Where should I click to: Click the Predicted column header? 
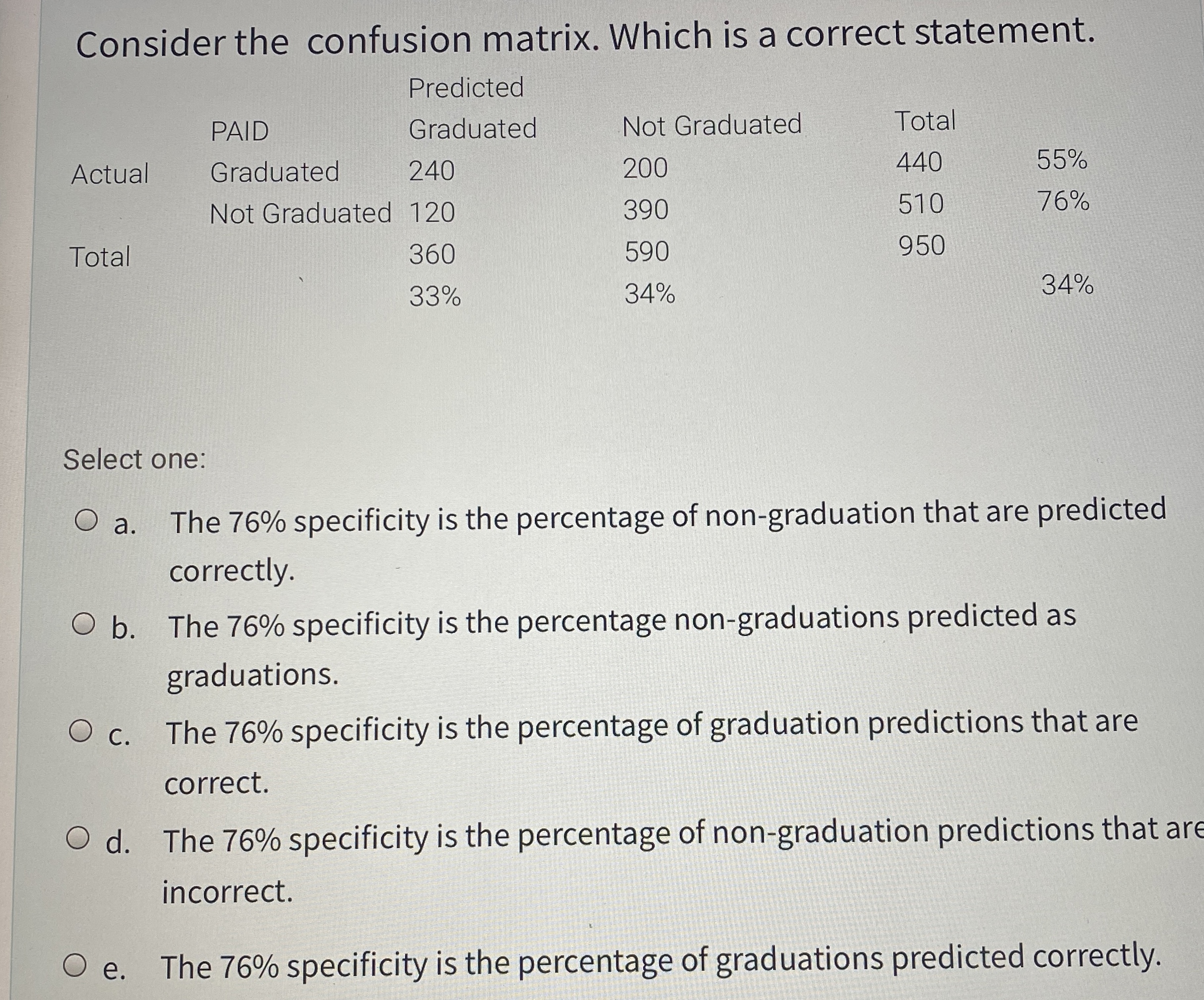tap(467, 87)
